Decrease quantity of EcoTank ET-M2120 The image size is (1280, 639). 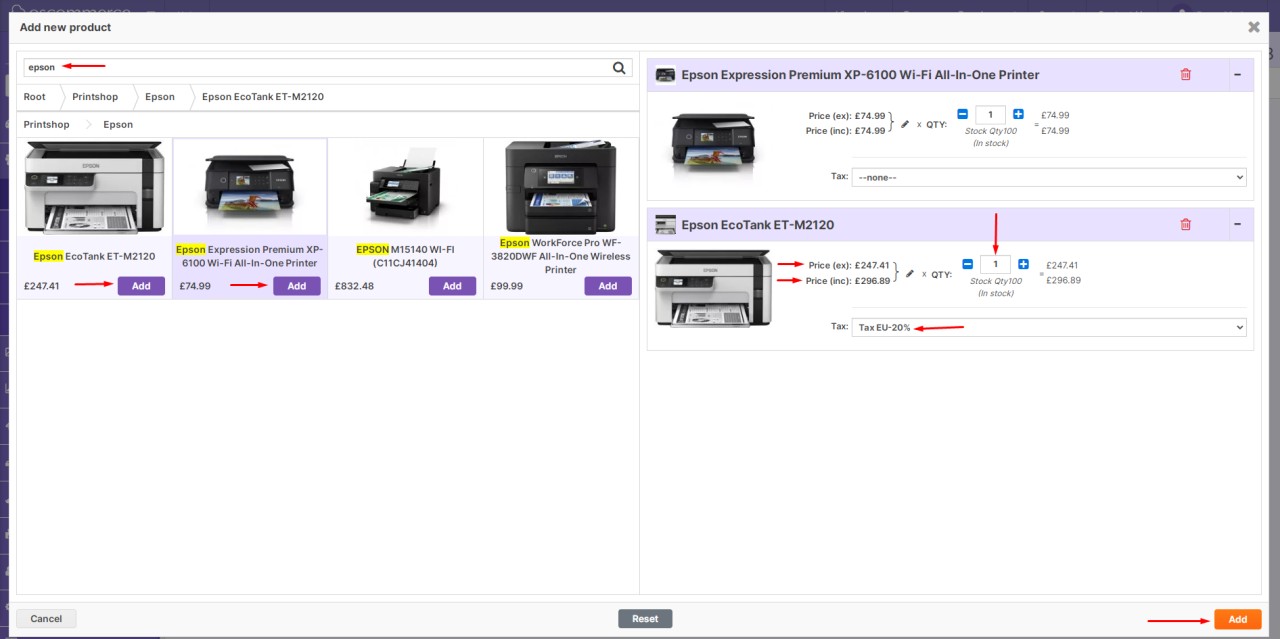(x=967, y=264)
